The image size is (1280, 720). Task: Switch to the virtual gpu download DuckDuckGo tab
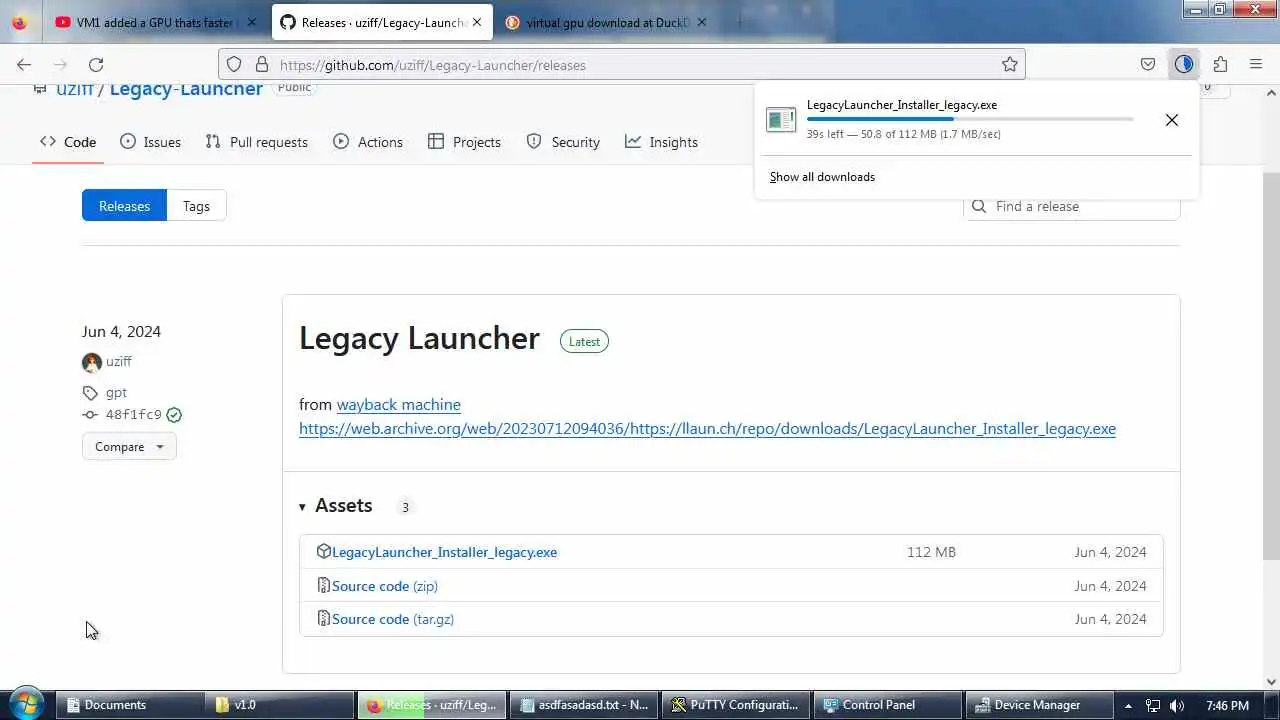pyautogui.click(x=609, y=22)
